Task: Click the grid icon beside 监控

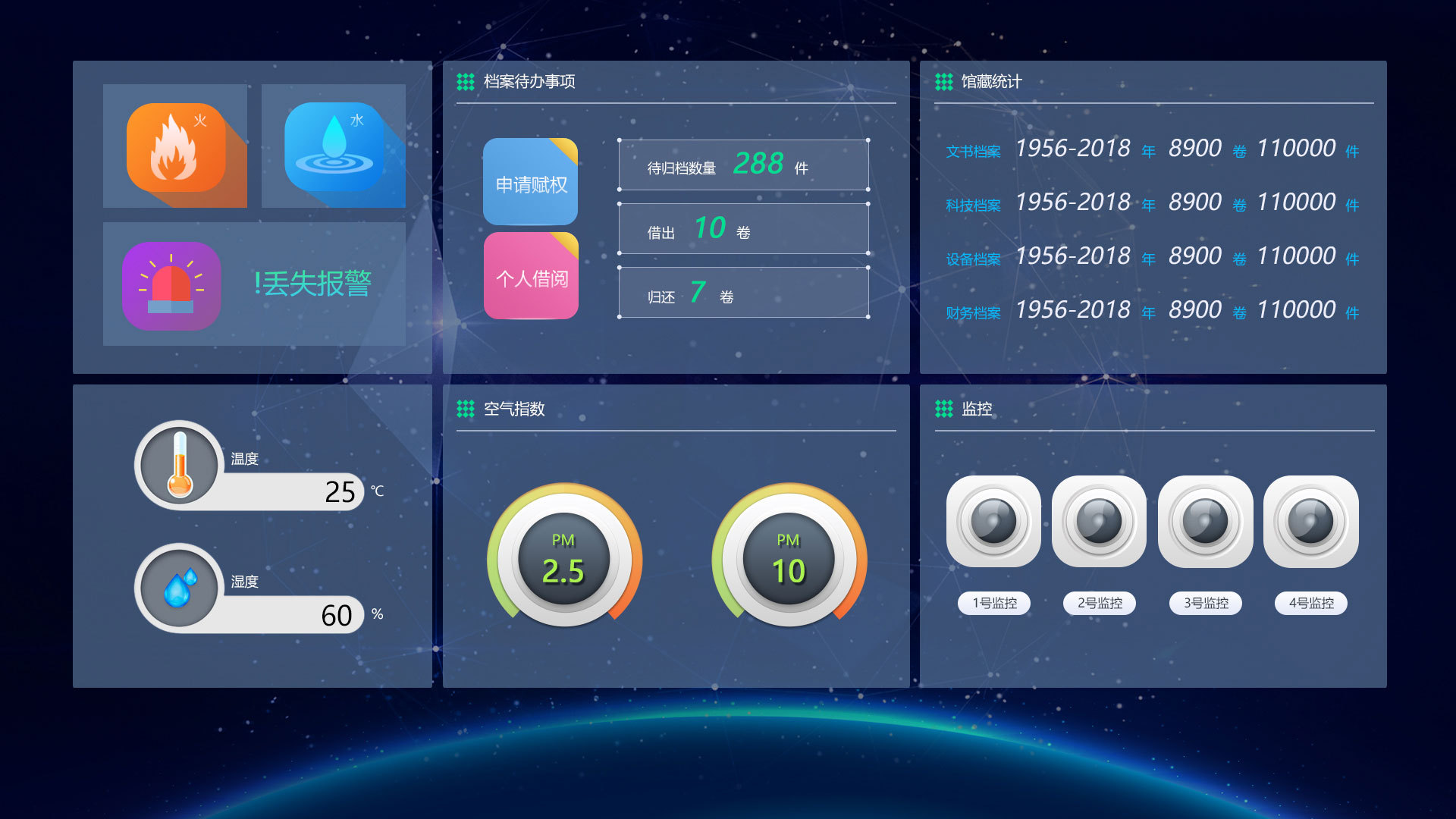Action: (x=944, y=409)
